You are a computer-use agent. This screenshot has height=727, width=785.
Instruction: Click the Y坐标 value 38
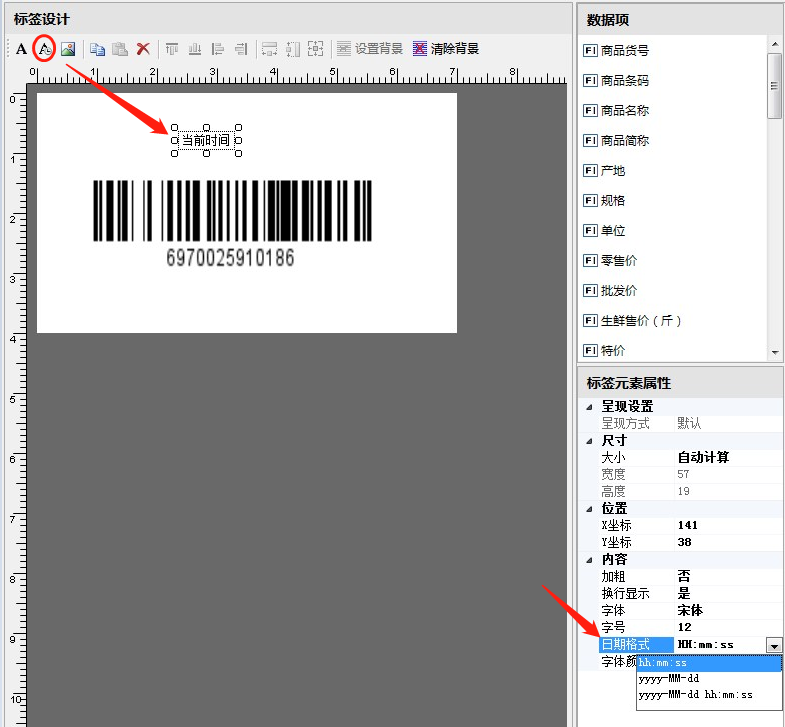(x=684, y=542)
